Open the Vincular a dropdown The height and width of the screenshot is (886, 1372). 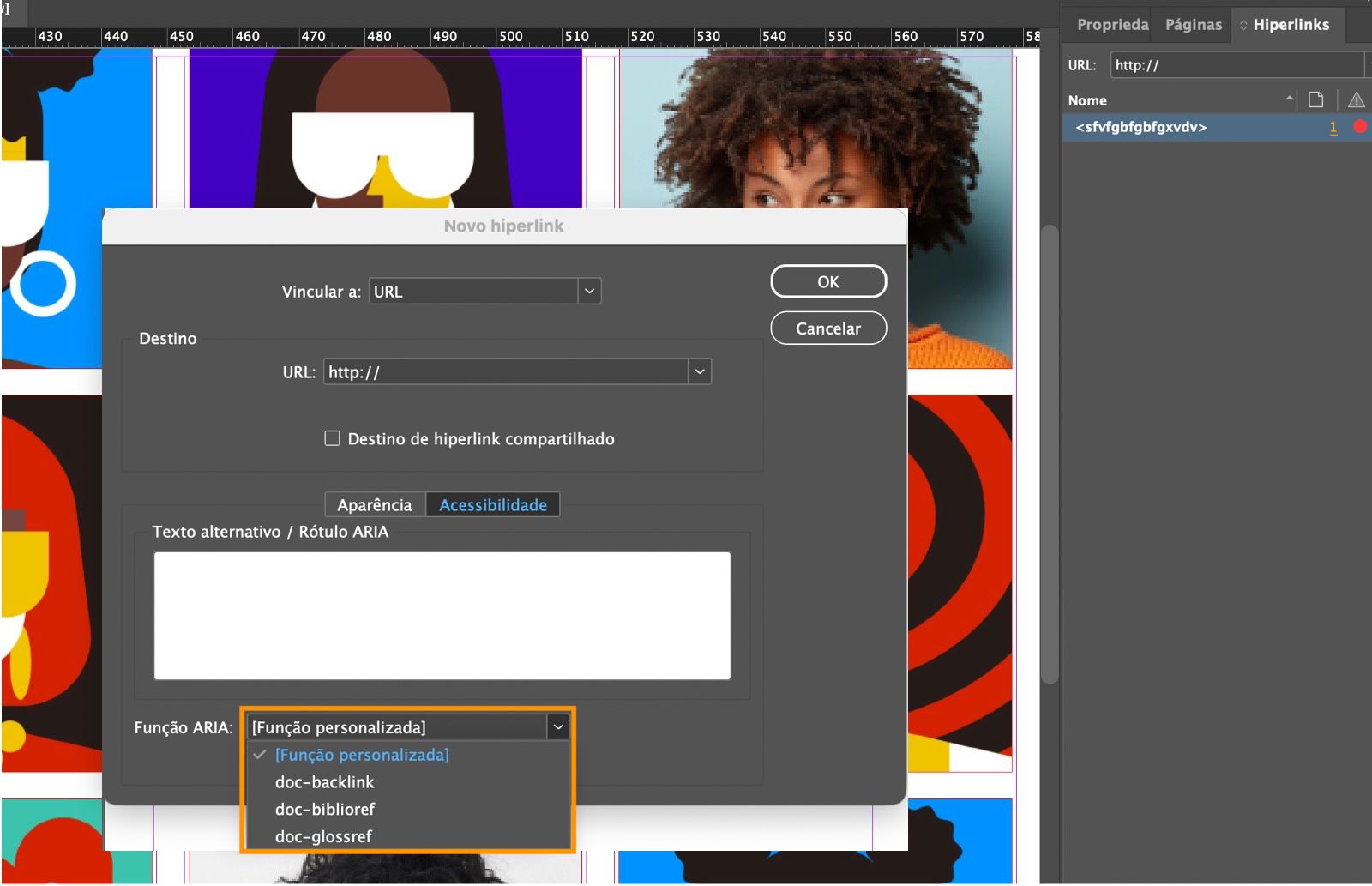tap(589, 291)
